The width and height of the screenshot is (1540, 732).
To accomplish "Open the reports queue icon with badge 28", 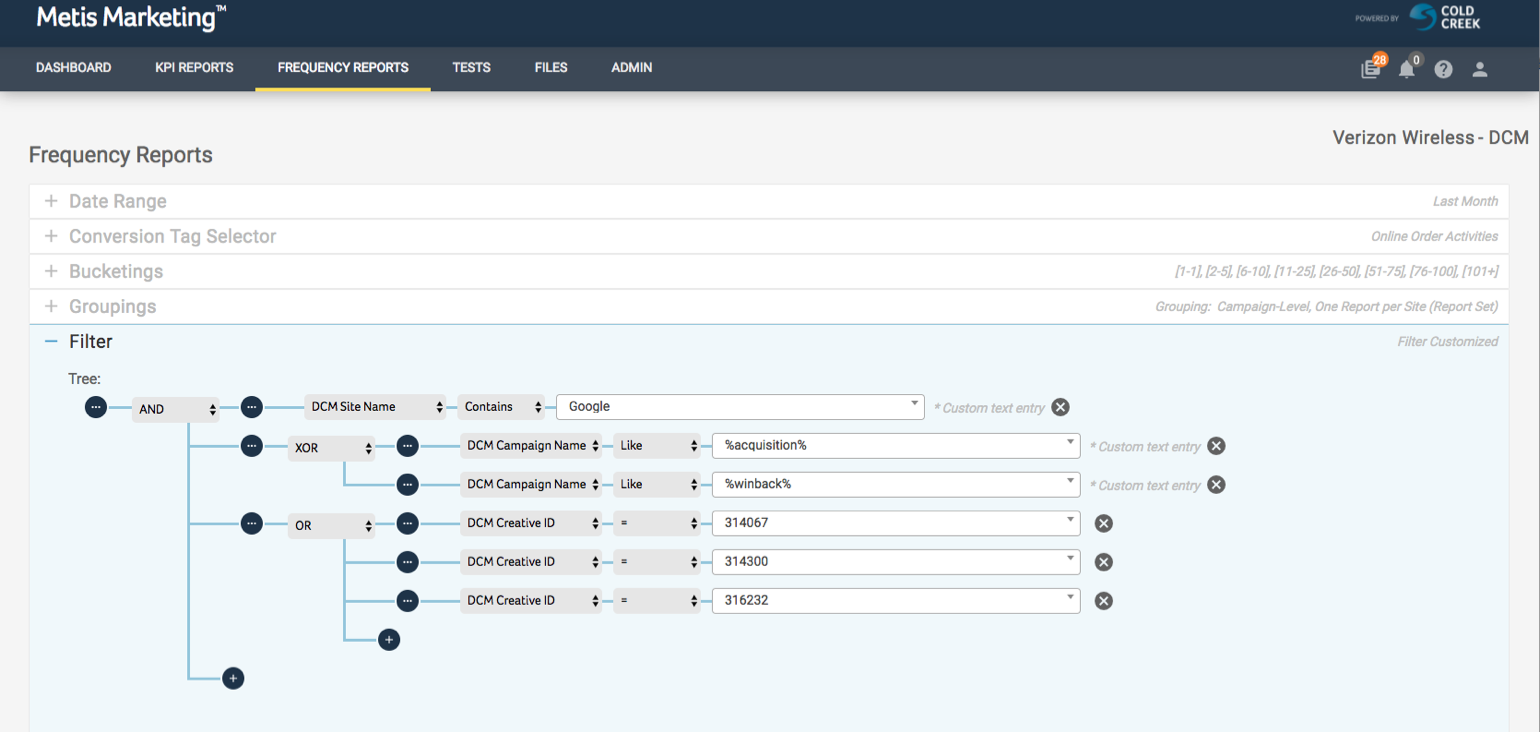I will pyautogui.click(x=1370, y=69).
